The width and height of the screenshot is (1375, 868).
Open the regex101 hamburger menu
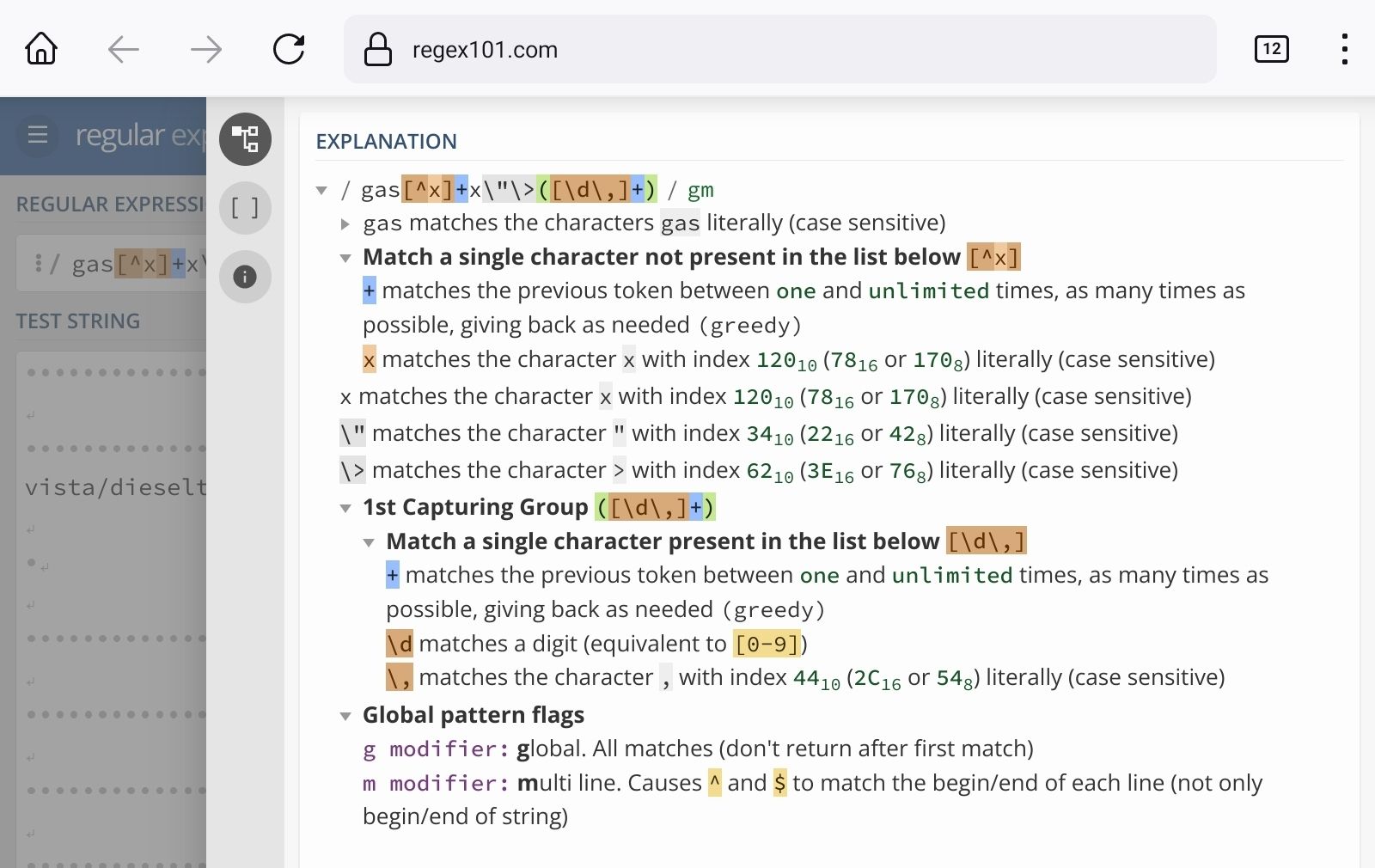pyautogui.click(x=38, y=135)
